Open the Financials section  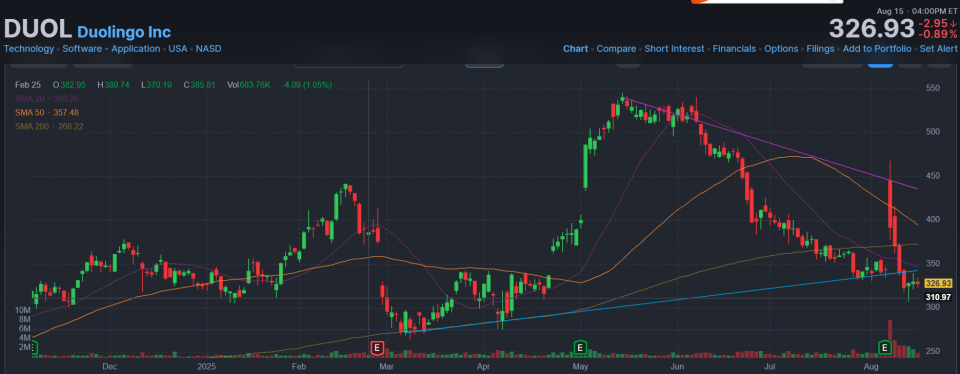734,49
